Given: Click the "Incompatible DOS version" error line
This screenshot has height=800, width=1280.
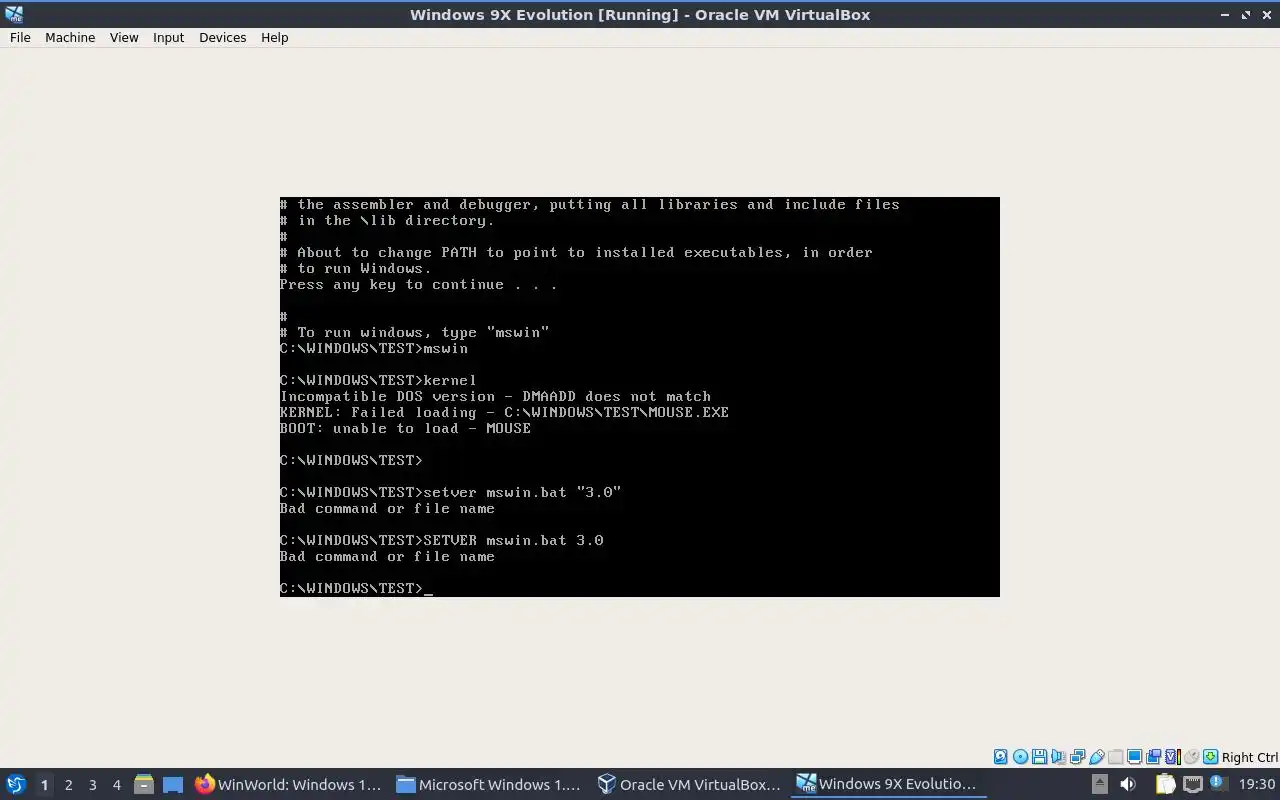Looking at the screenshot, I should [x=495, y=396].
